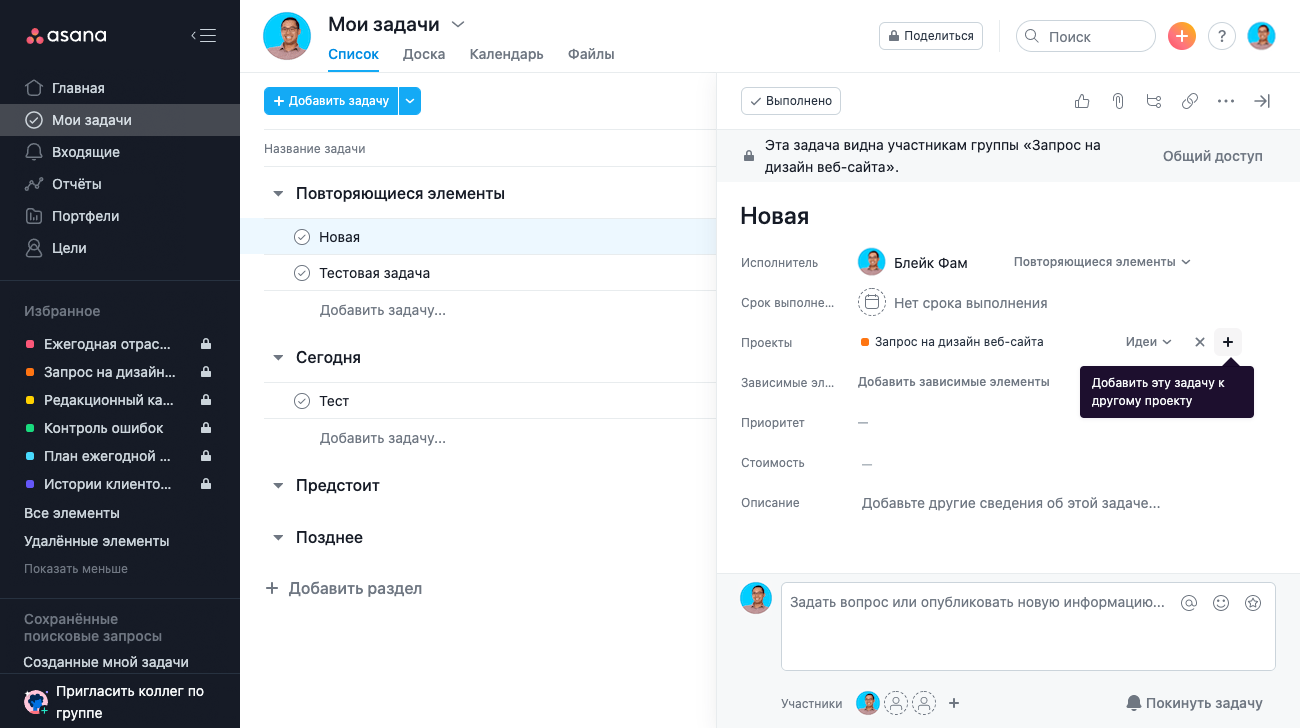The width and height of the screenshot is (1300, 728).
Task: Remove task from Запрос на дизайн веб-сайта project
Action: [1200, 342]
